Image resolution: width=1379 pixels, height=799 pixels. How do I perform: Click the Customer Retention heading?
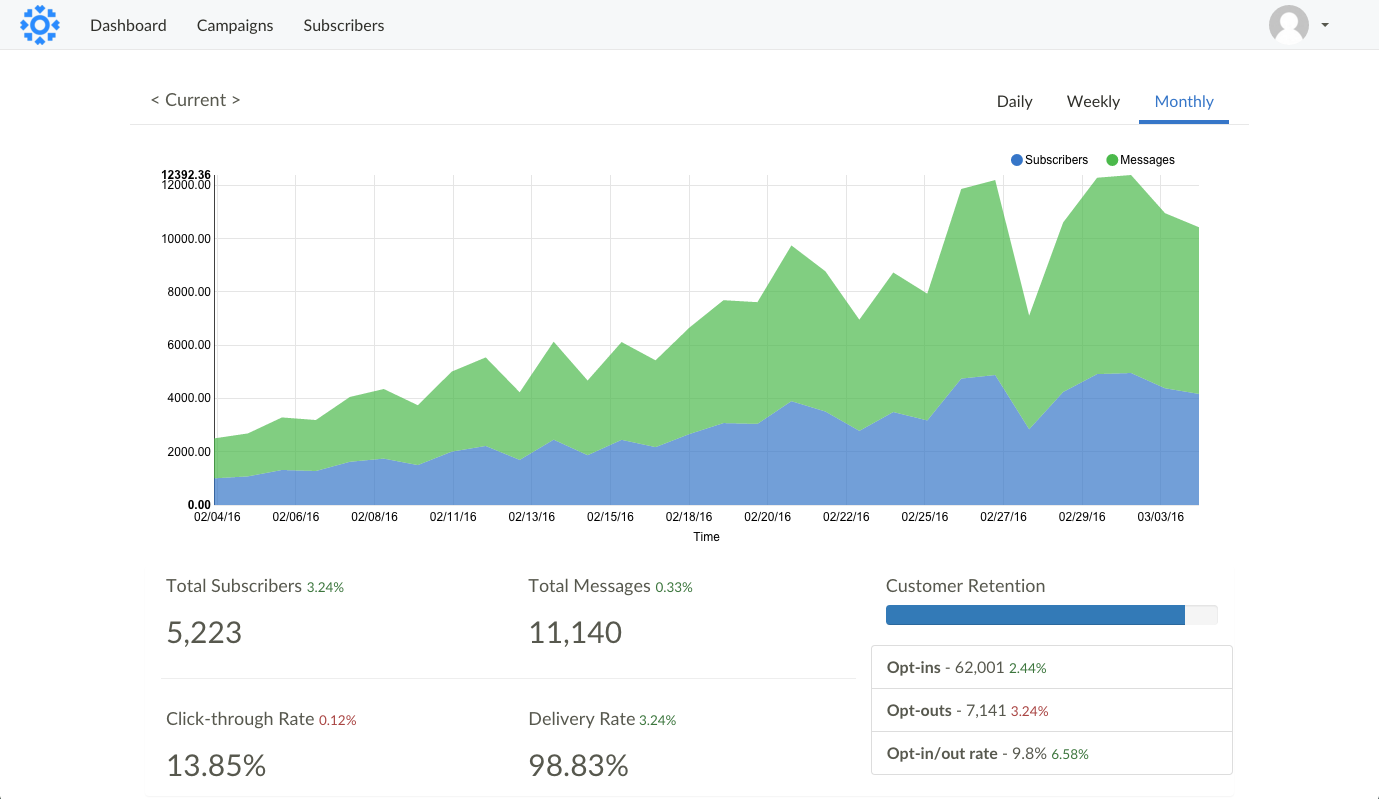pos(965,586)
